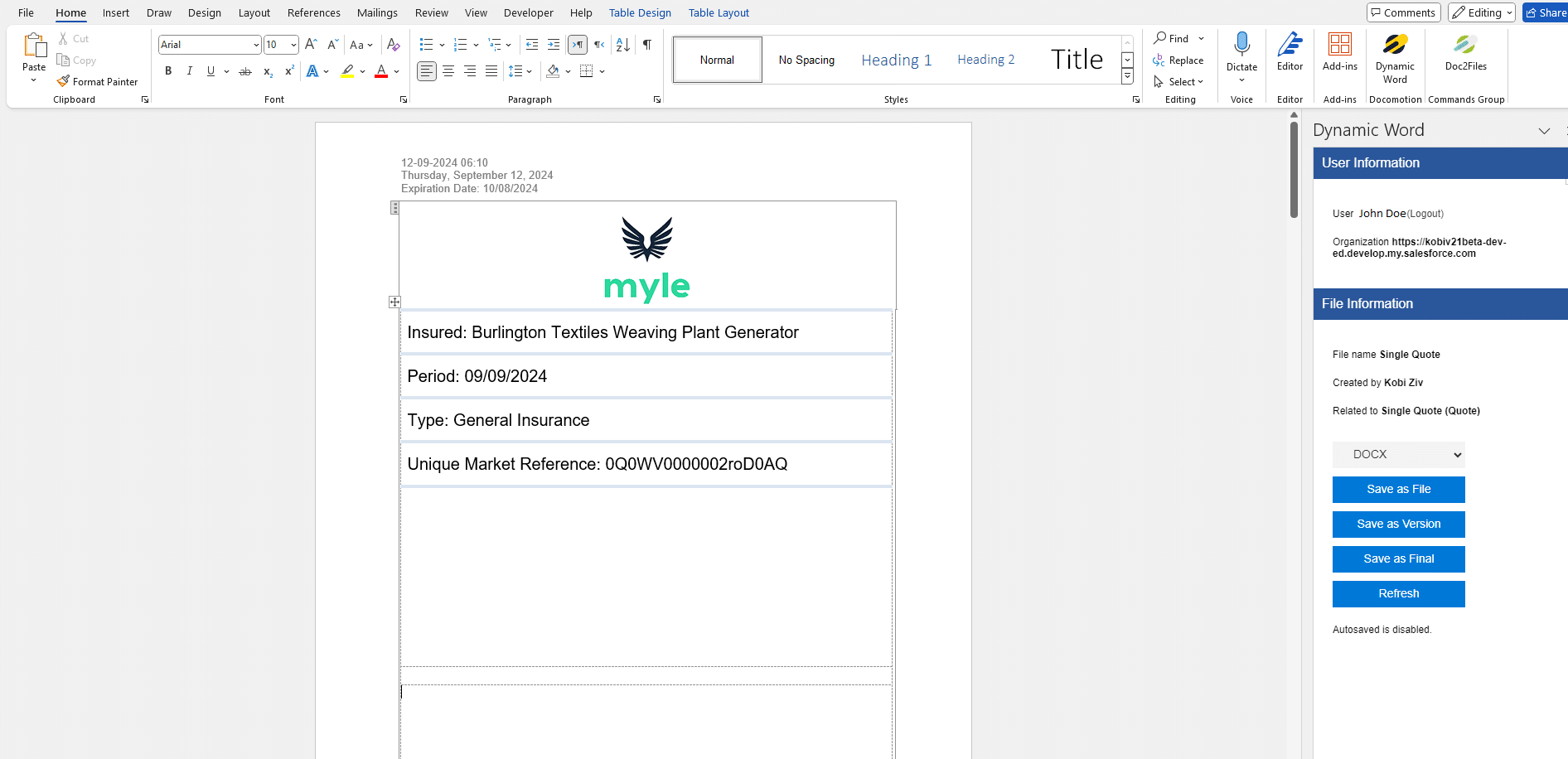Click the Save as Final button

[x=1398, y=558]
